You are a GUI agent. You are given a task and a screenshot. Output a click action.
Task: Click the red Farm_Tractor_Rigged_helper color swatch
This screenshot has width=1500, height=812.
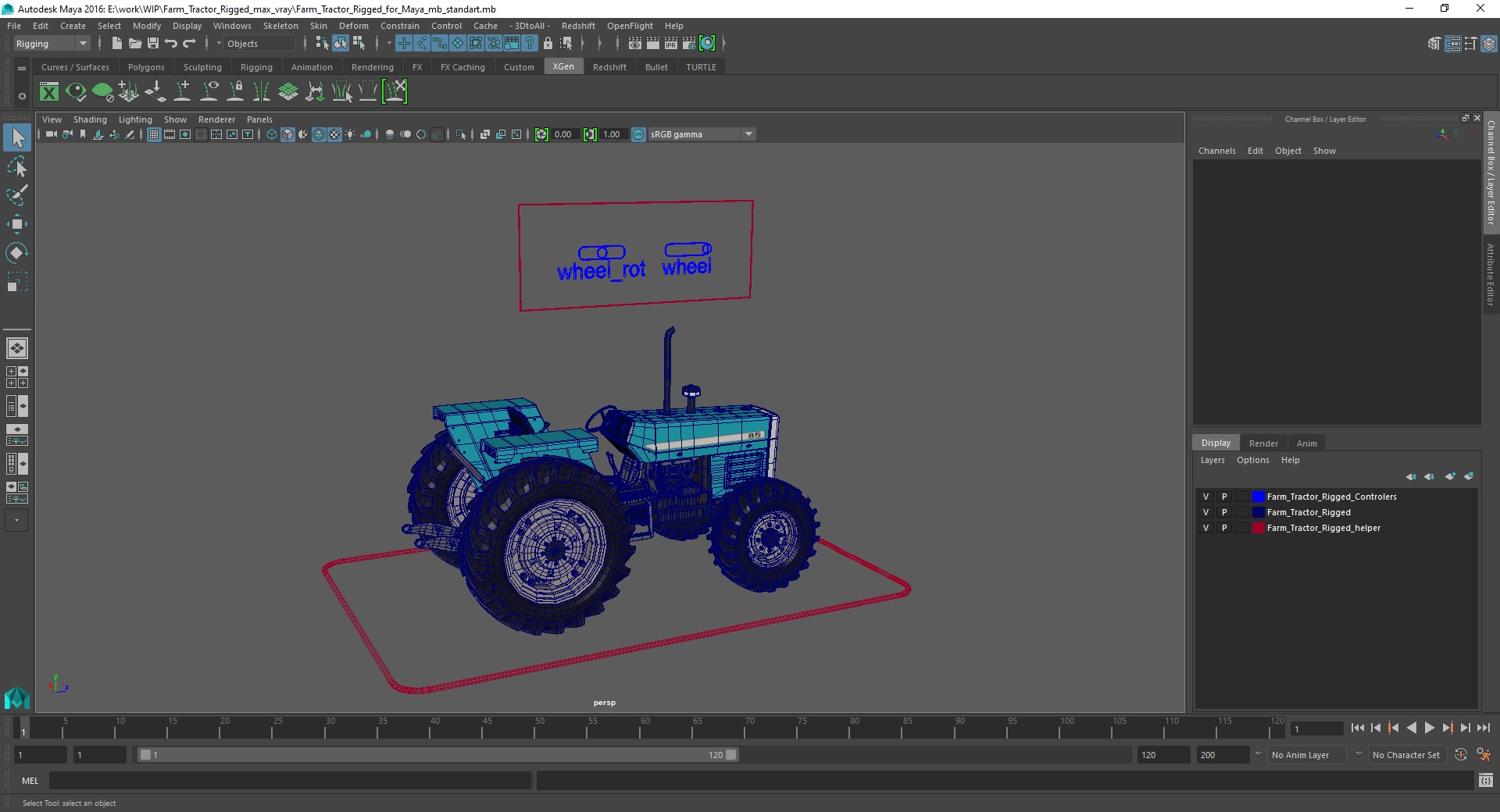[x=1258, y=528]
